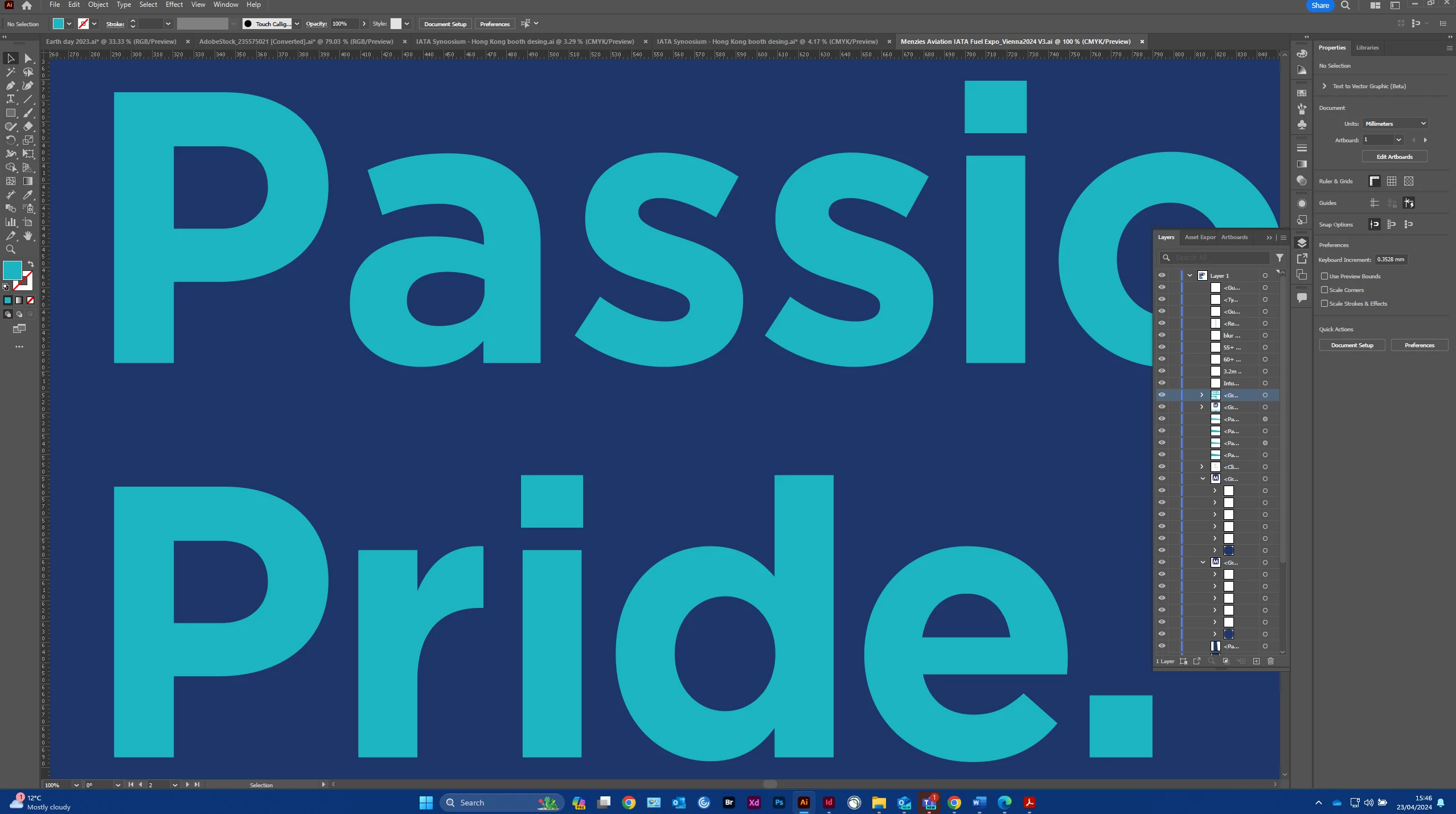This screenshot has height=814, width=1456.
Task: Swap fill and stroke colors
Action: (x=31, y=264)
